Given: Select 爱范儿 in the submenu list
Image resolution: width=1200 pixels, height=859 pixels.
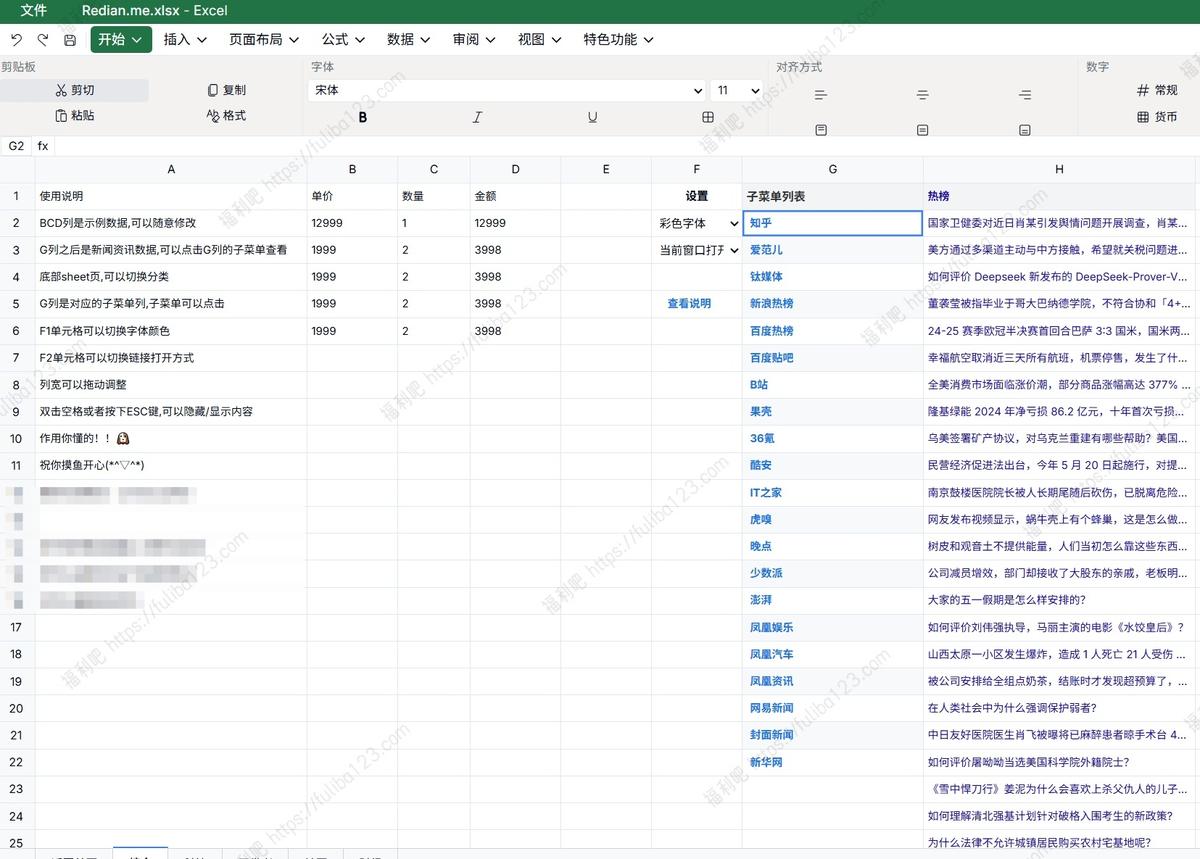Looking at the screenshot, I should click(x=766, y=250).
